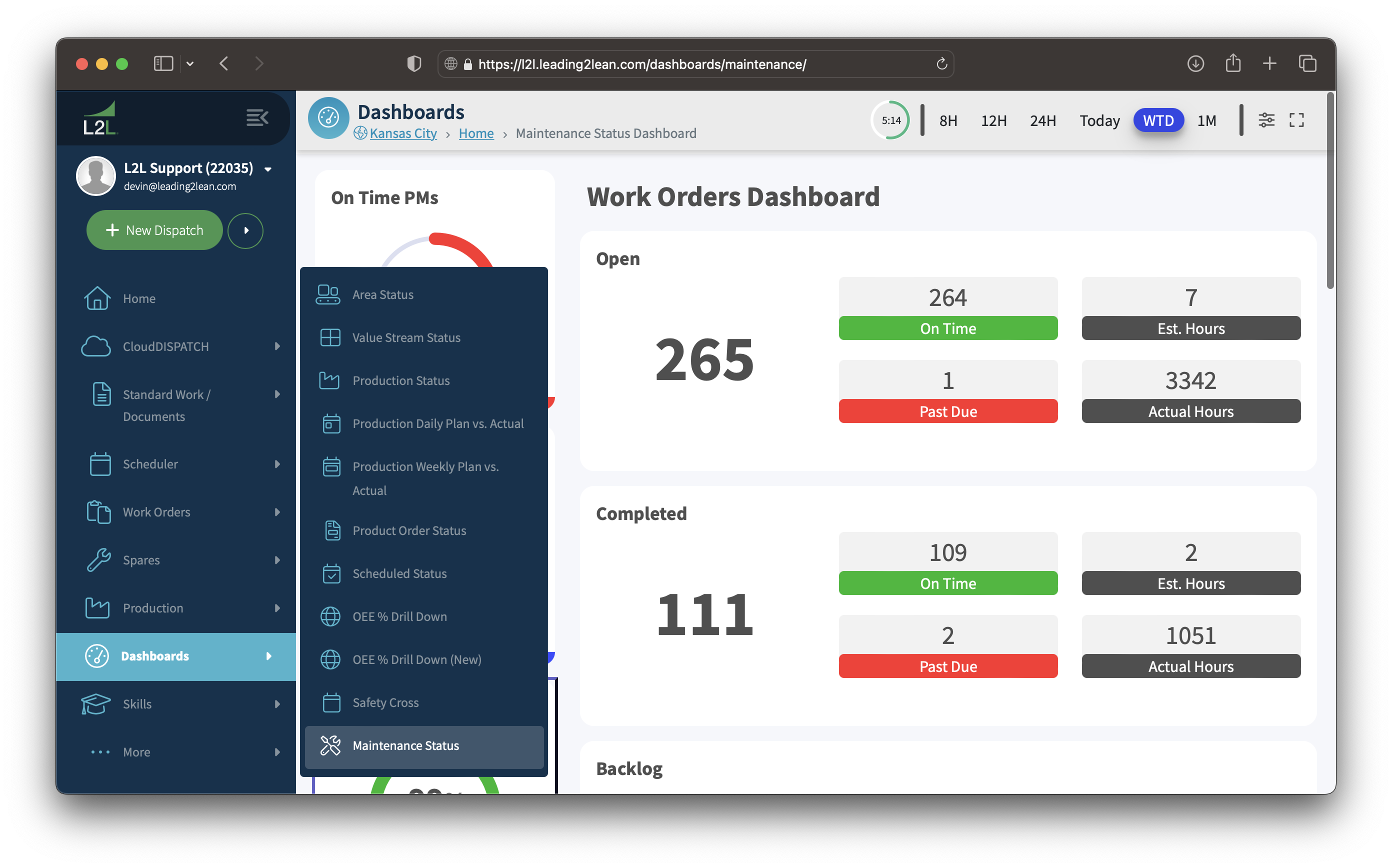1392x868 pixels.
Task: Open Production Weekly Plan vs. Actual
Action: pos(423,477)
